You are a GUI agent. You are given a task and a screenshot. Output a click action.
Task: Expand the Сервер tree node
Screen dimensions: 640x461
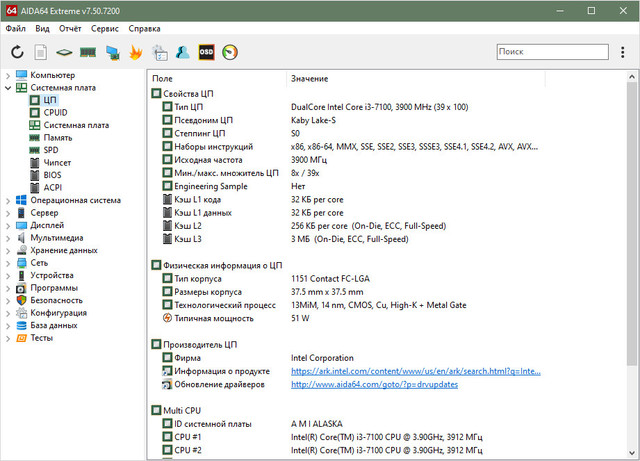point(8,213)
